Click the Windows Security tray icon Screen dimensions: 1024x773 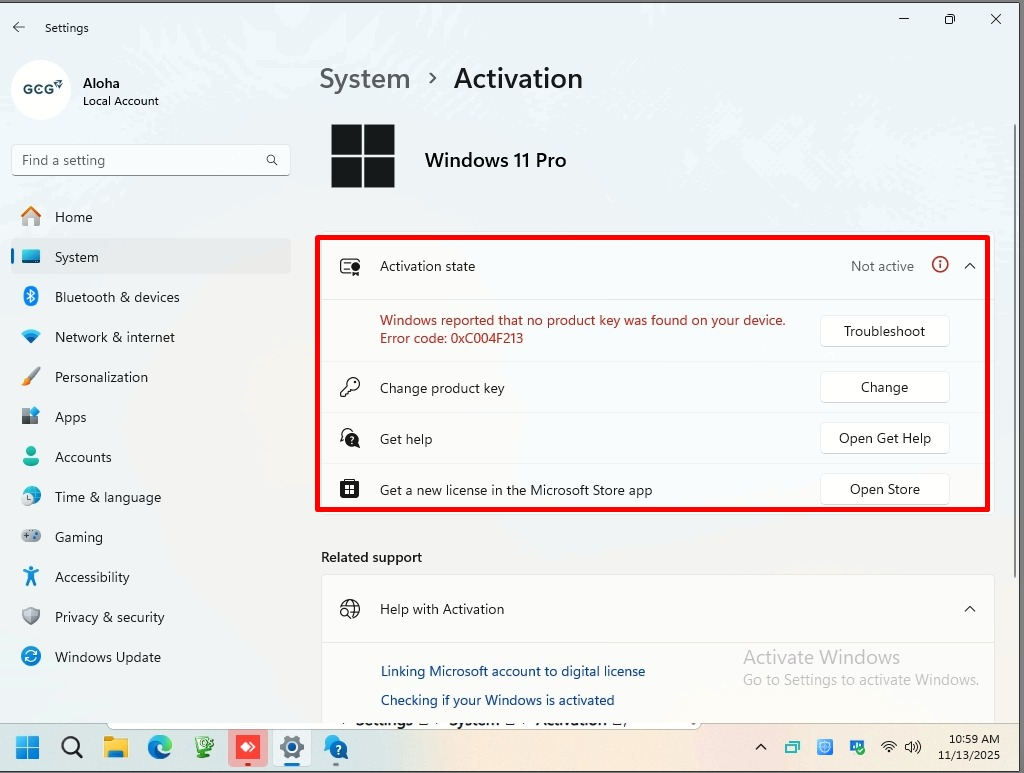825,747
